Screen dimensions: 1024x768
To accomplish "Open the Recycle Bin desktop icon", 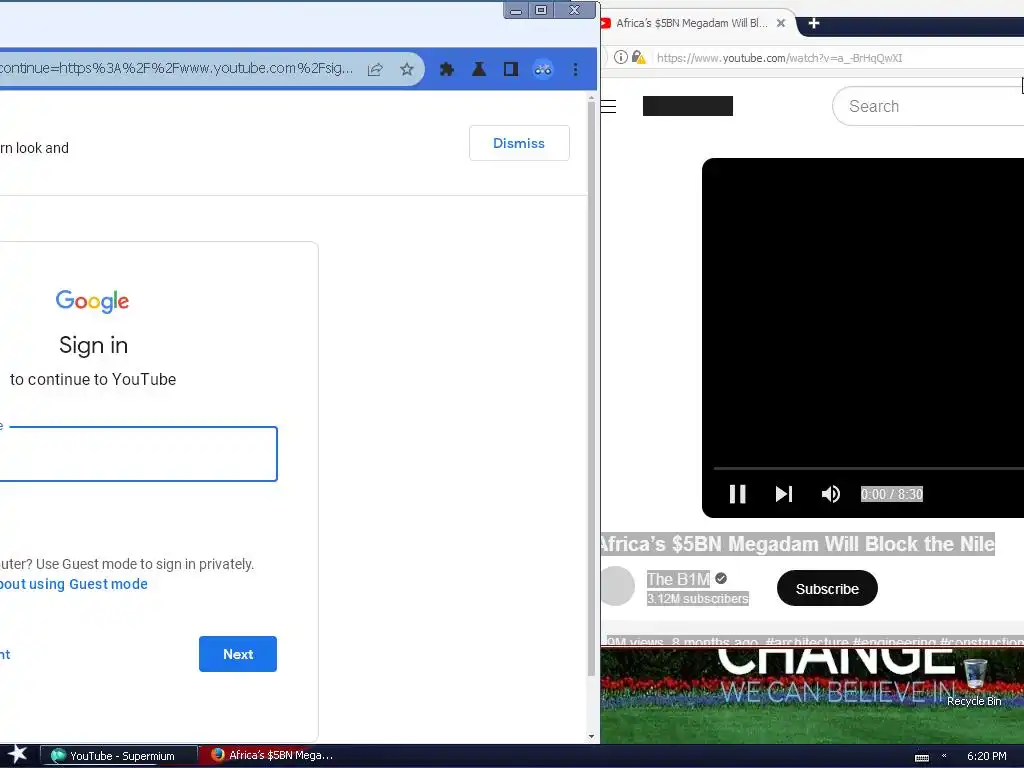I will (x=974, y=682).
